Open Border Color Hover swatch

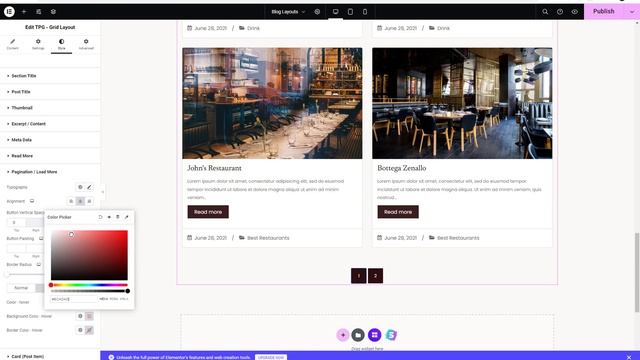tap(89, 330)
